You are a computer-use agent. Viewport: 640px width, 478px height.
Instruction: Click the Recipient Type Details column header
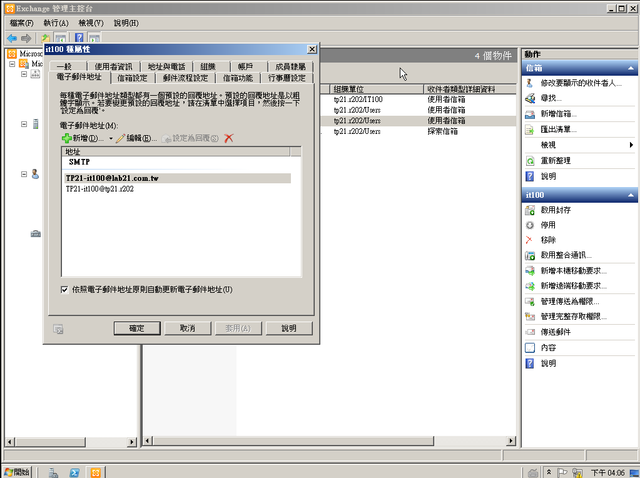coord(469,89)
